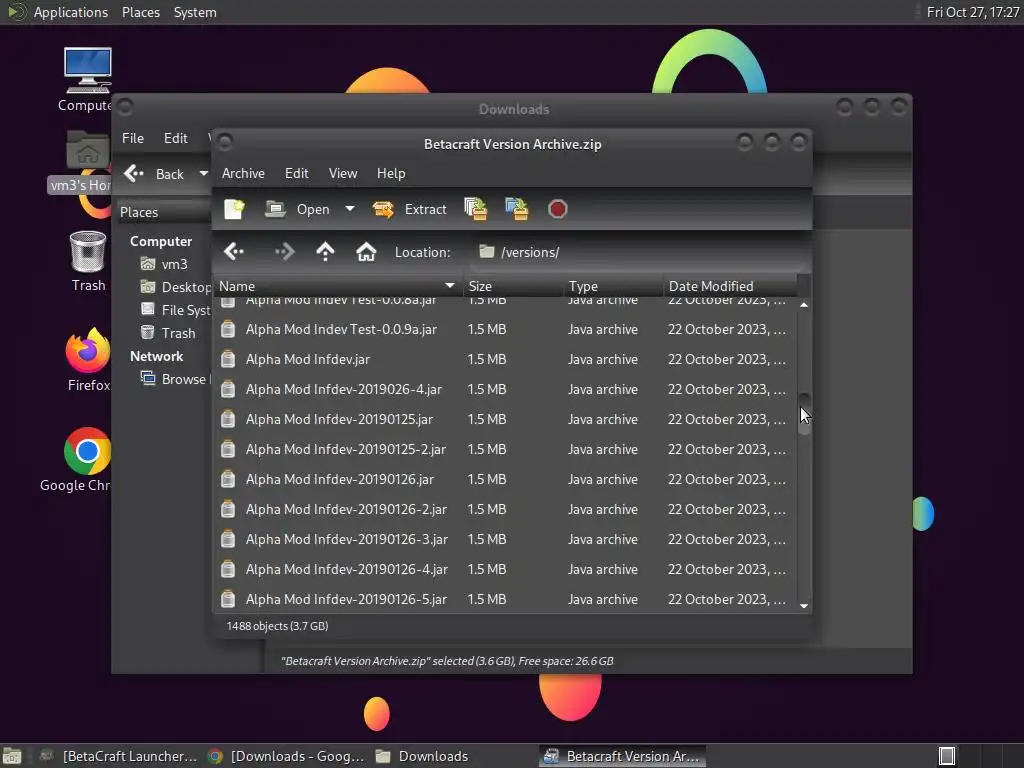
Task: Sort by the Date Modified column header
Action: [x=730, y=286]
